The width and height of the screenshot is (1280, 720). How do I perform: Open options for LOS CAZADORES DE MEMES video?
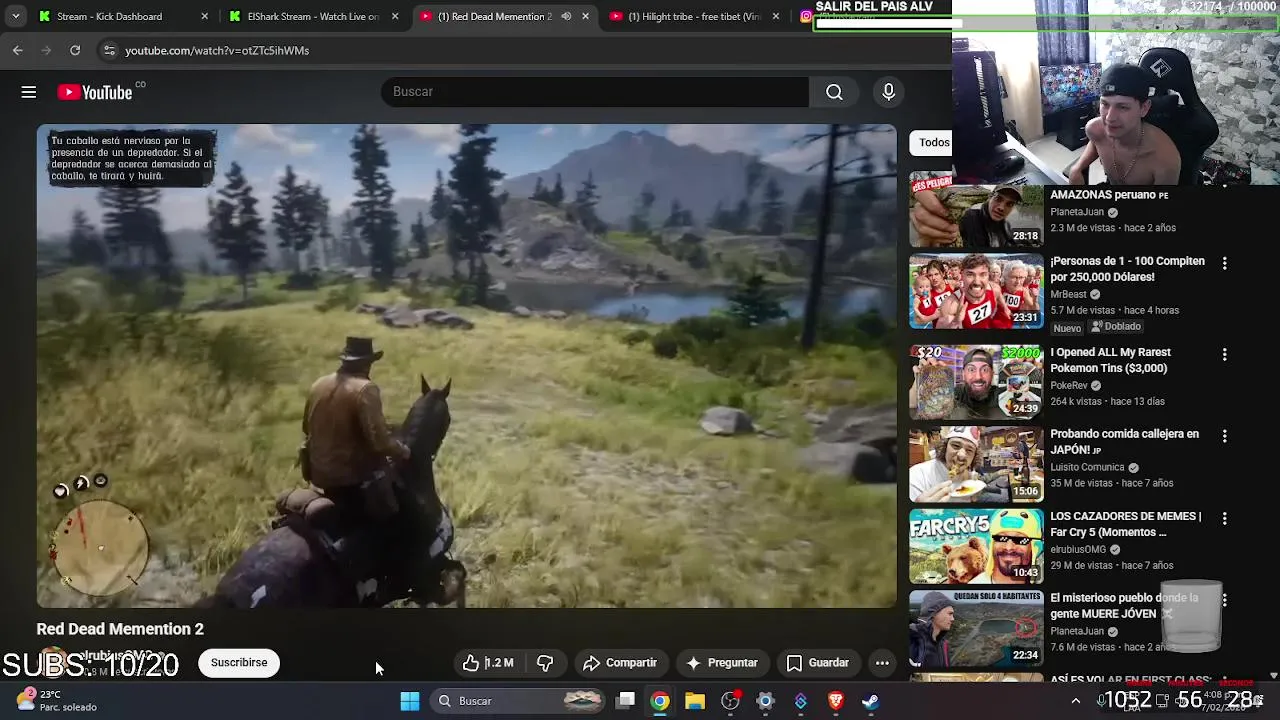(1224, 518)
